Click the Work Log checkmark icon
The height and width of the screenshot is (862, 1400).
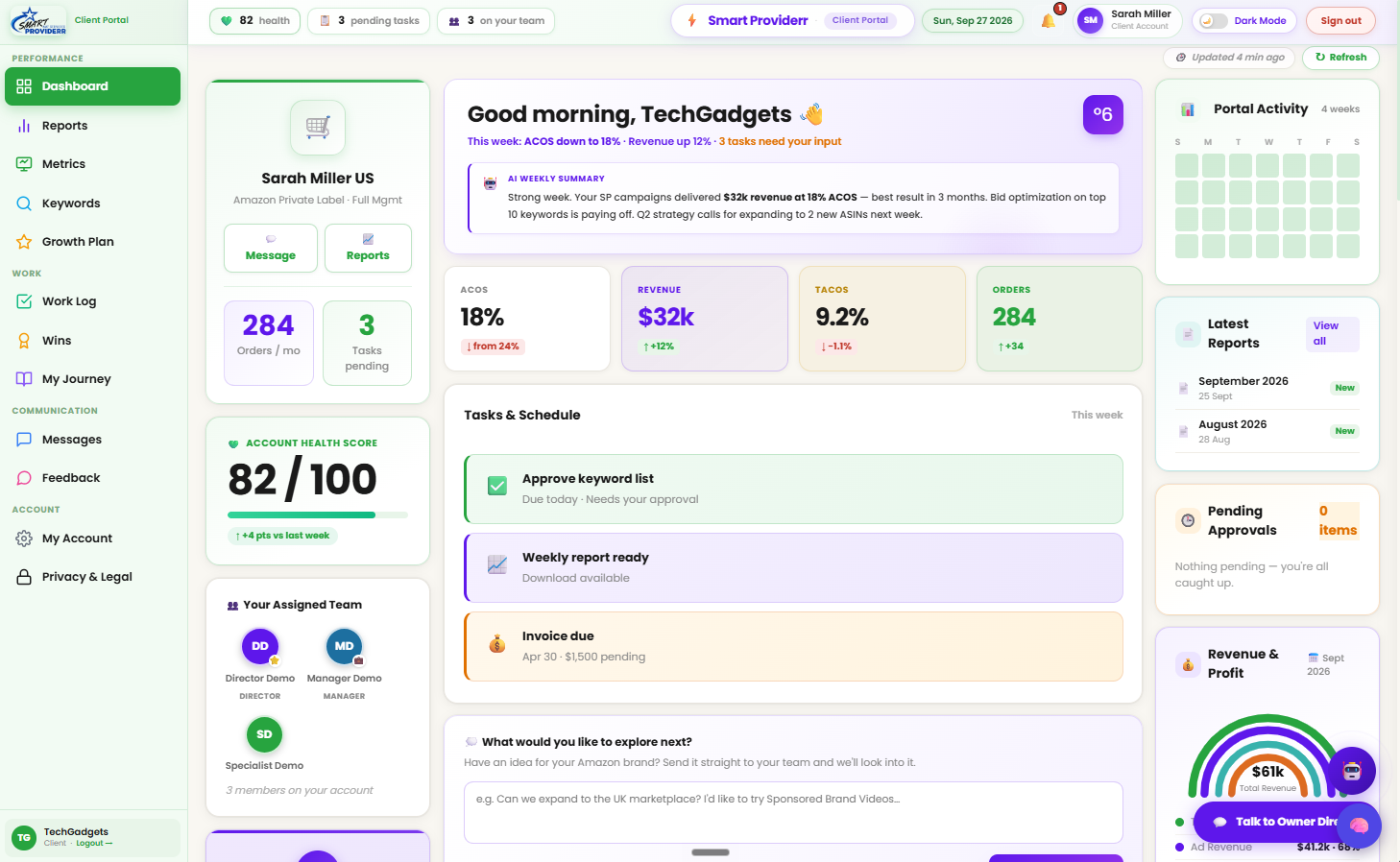pyautogui.click(x=24, y=301)
